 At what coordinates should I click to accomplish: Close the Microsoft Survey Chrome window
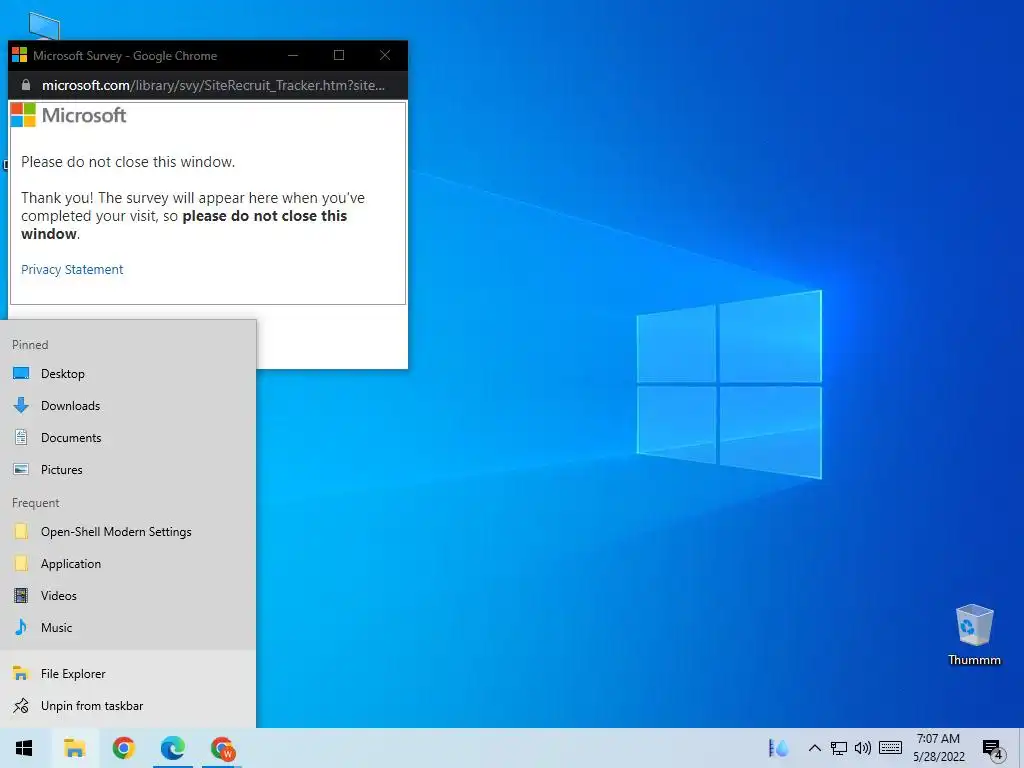pos(385,56)
